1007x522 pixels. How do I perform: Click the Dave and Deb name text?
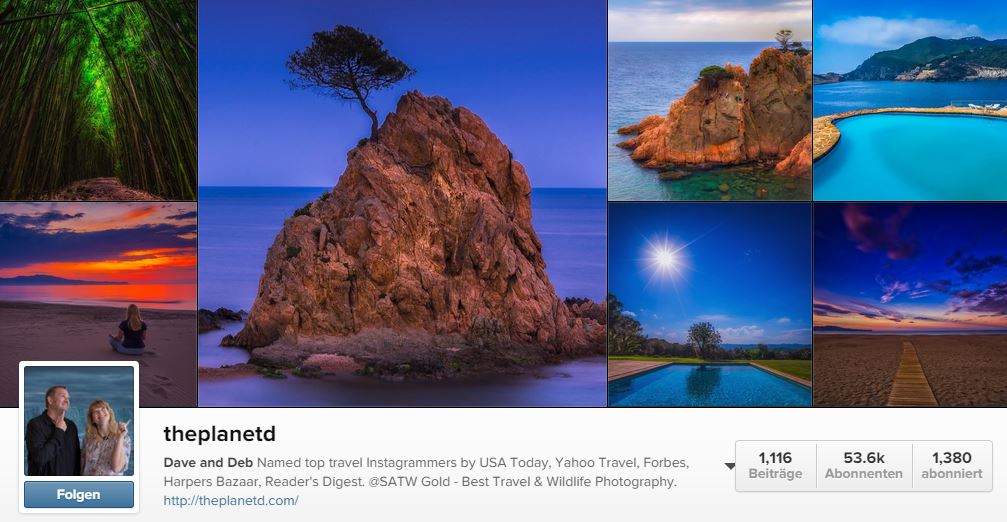(x=208, y=462)
